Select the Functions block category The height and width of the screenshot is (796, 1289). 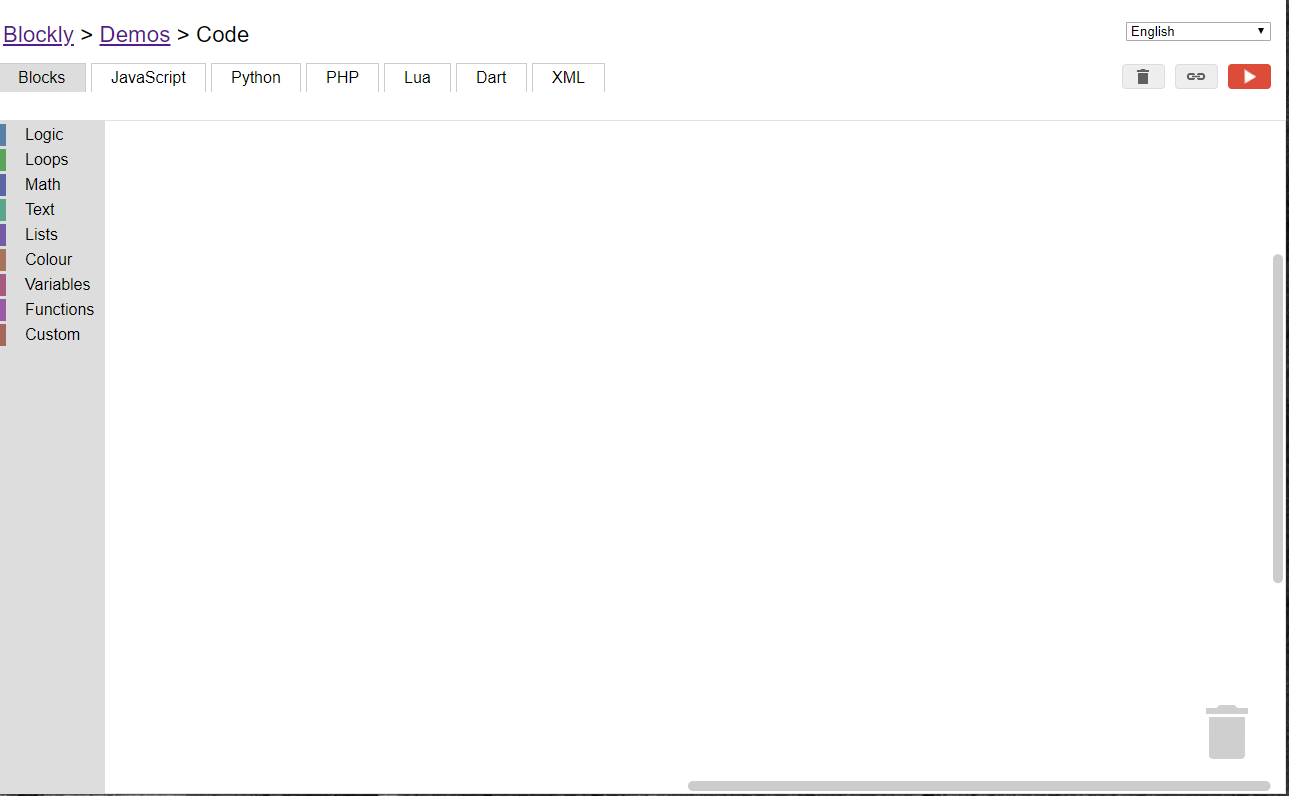point(59,309)
